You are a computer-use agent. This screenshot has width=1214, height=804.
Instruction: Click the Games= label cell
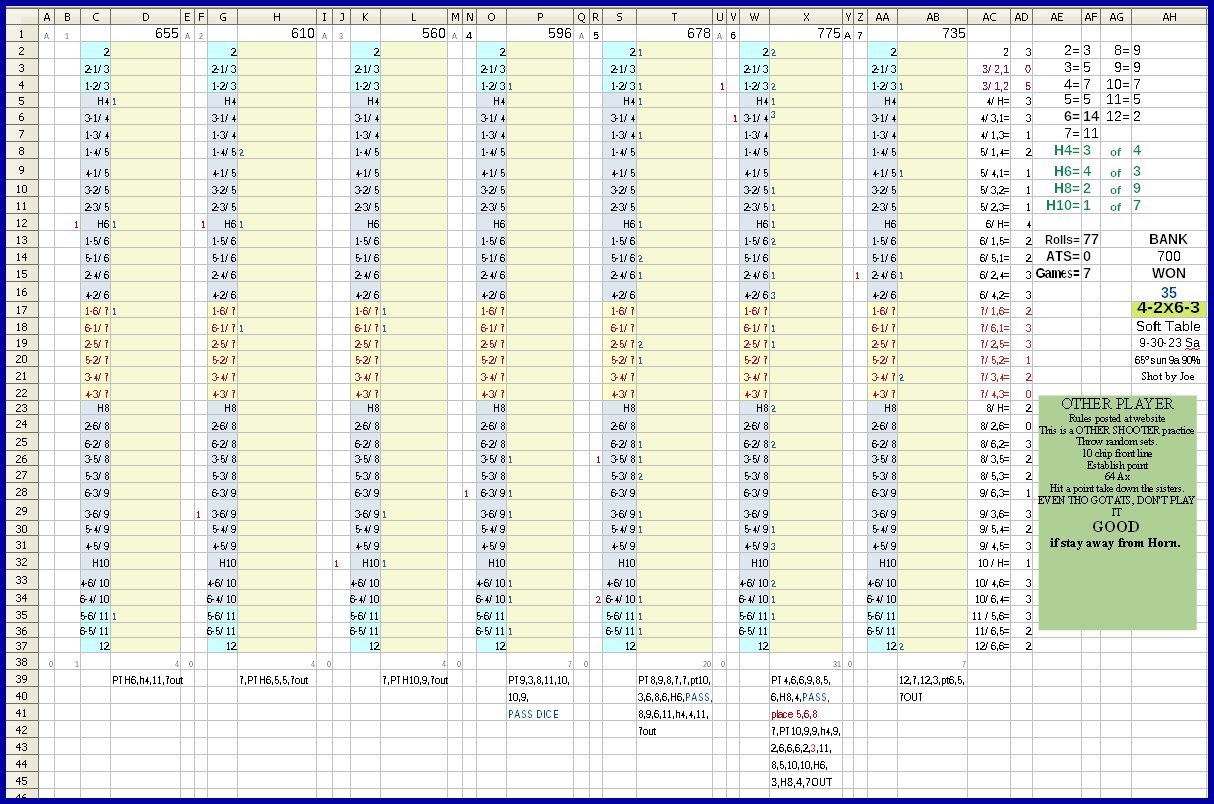click(x=1057, y=273)
